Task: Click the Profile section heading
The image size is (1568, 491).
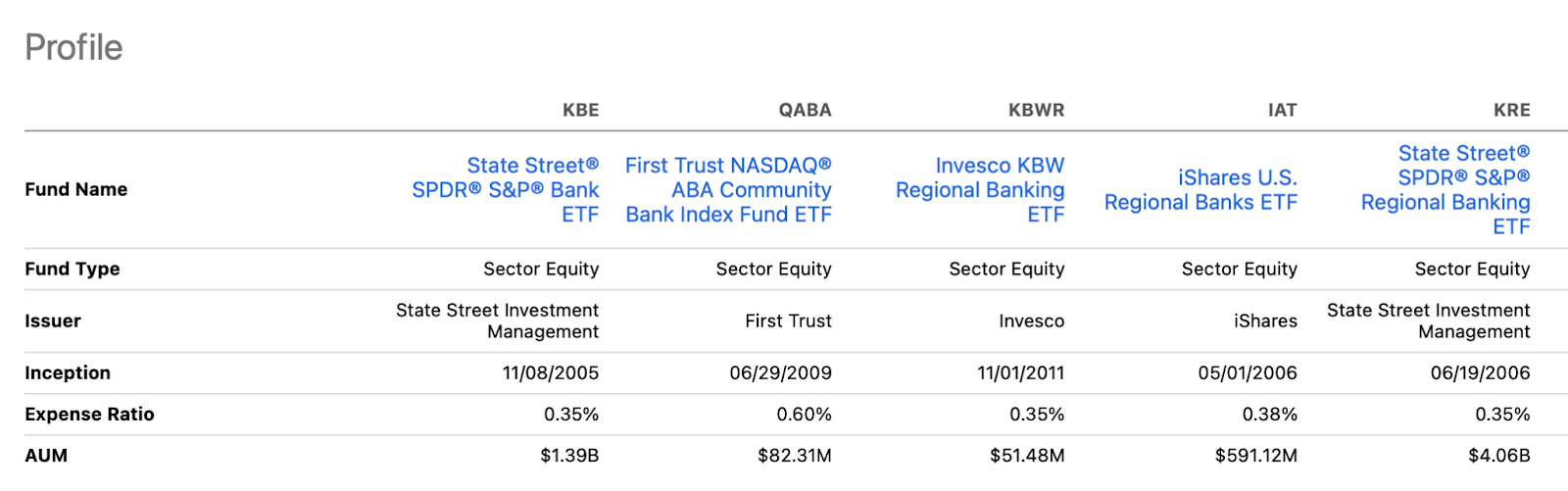Action: (73, 47)
